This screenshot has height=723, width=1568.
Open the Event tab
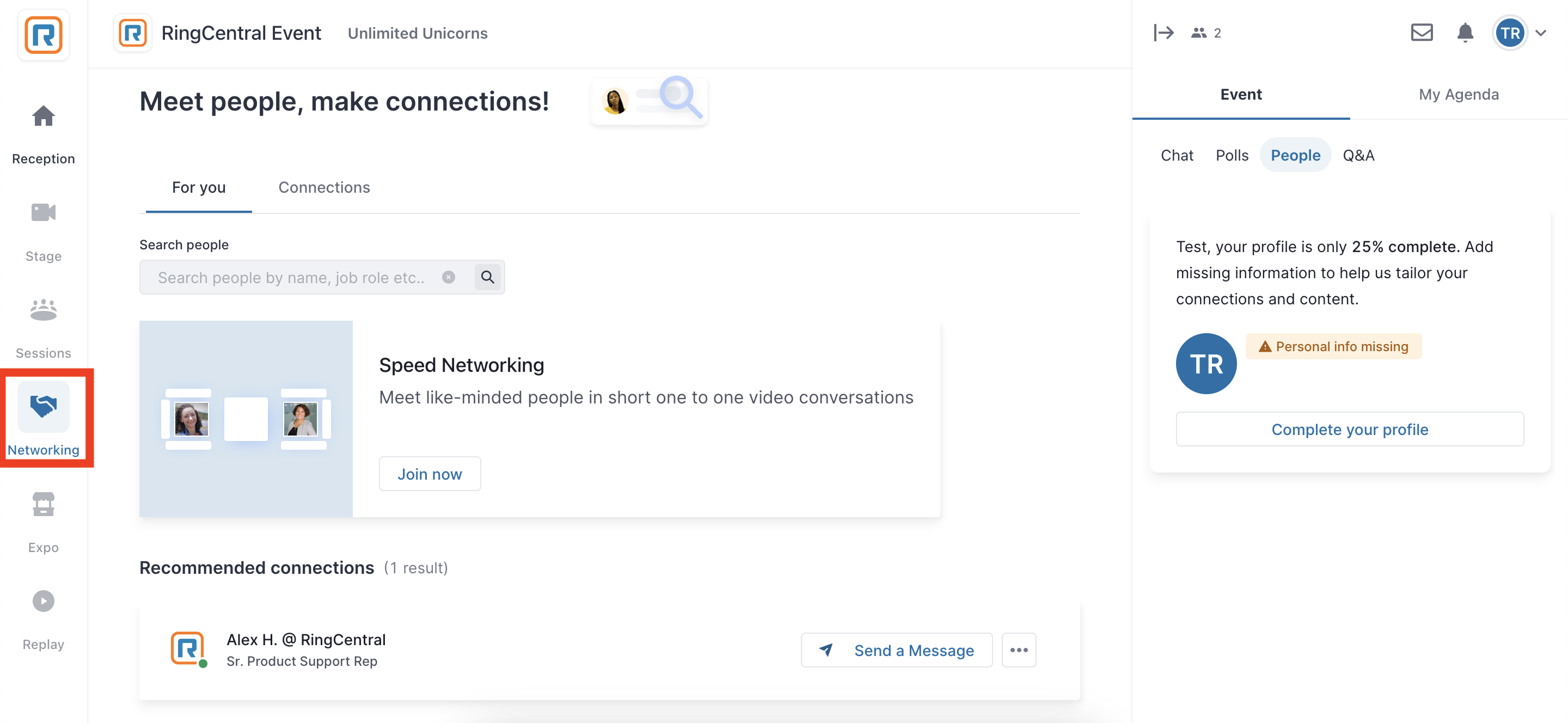click(1241, 94)
